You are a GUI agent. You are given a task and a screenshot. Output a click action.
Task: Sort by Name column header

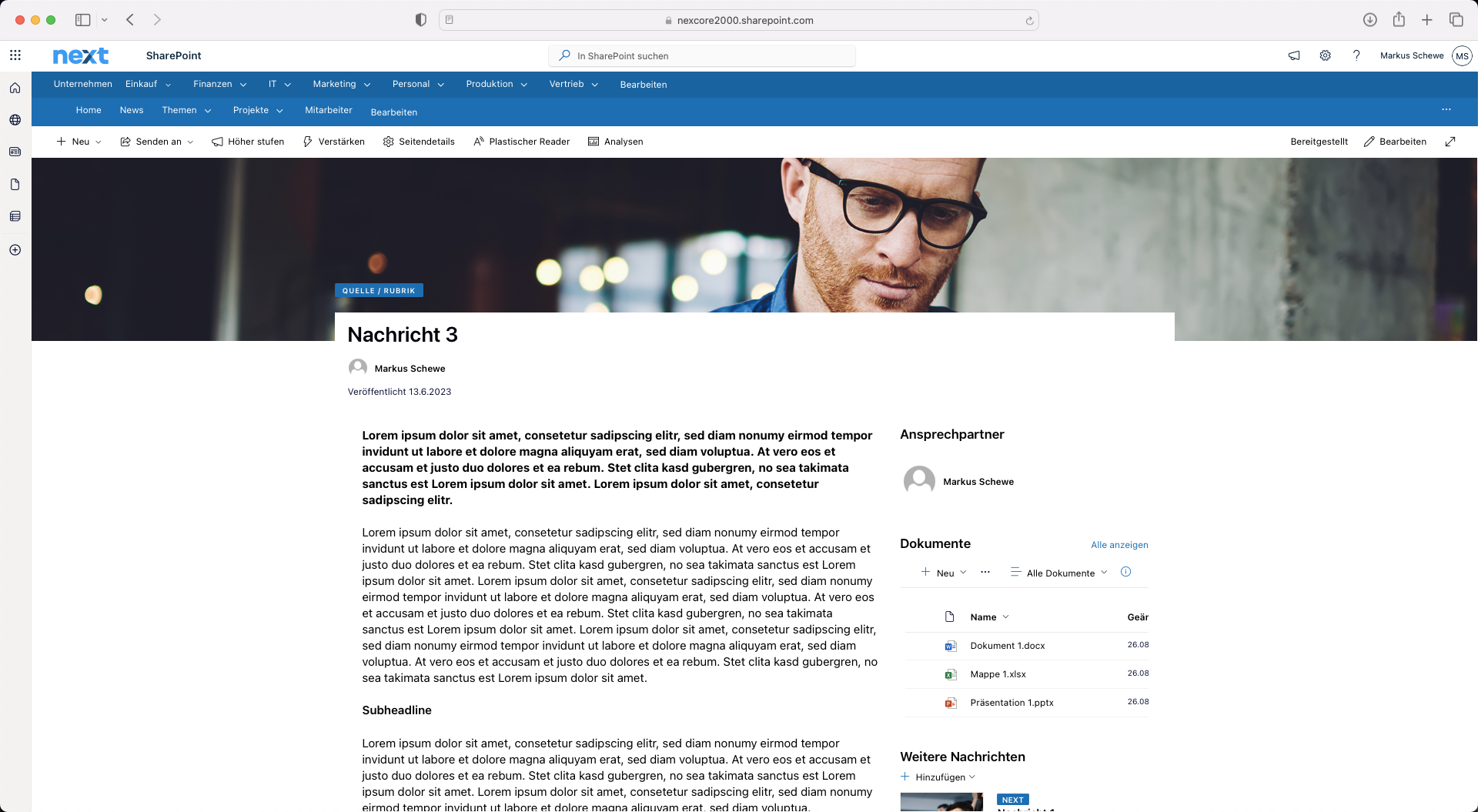point(989,617)
